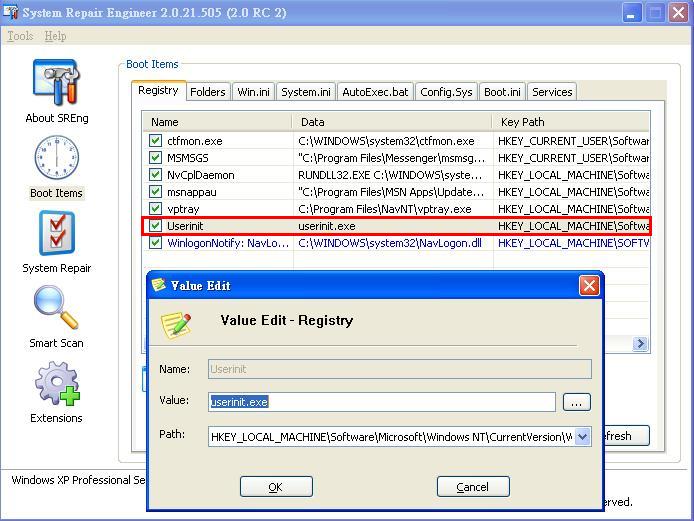Click the disabled Name field showing Userinit
694x521 pixels.
(400, 369)
